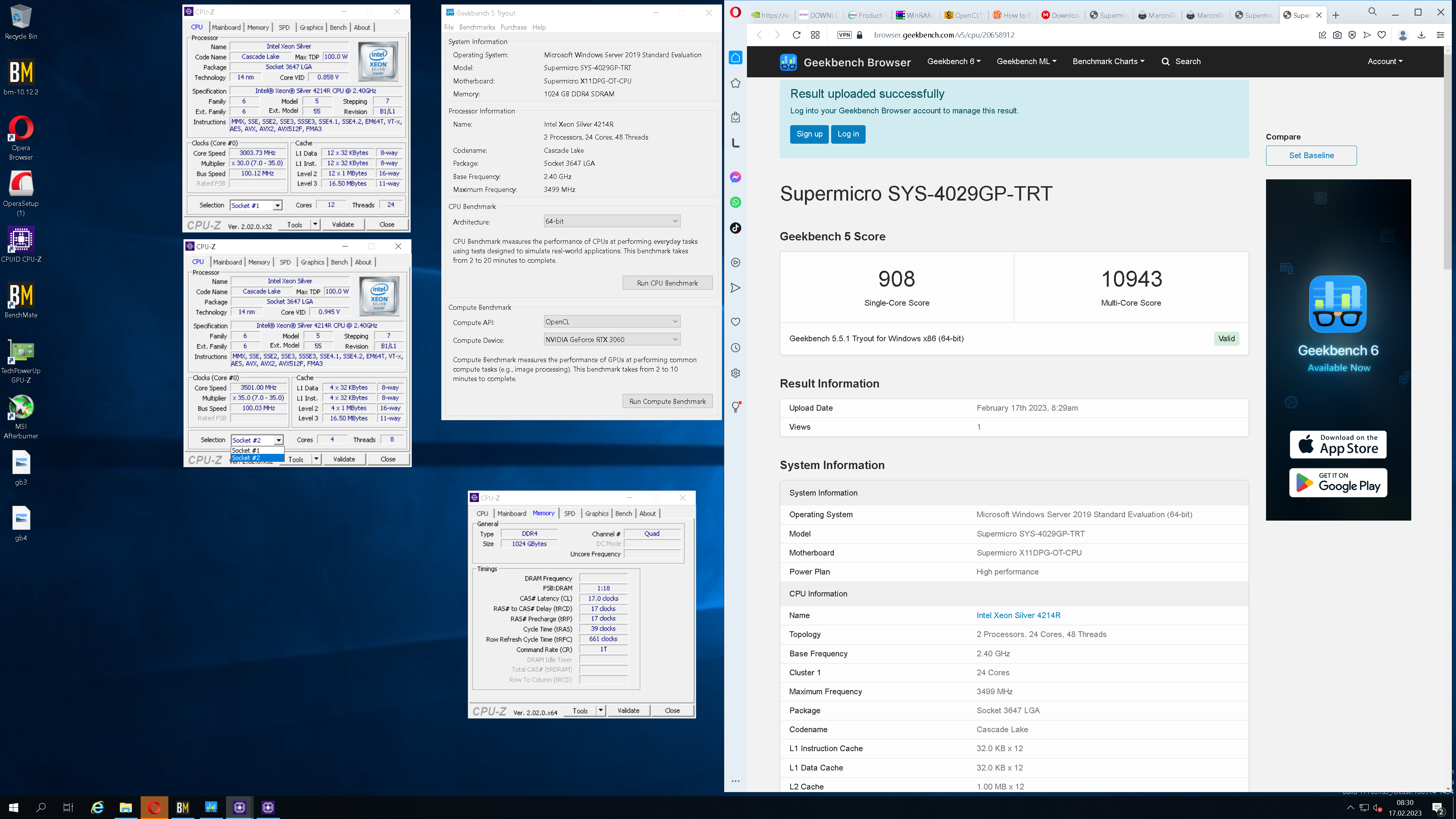Screen dimensions: 1456x819
Task: Click the Get it on Google Play badge
Action: (1338, 483)
